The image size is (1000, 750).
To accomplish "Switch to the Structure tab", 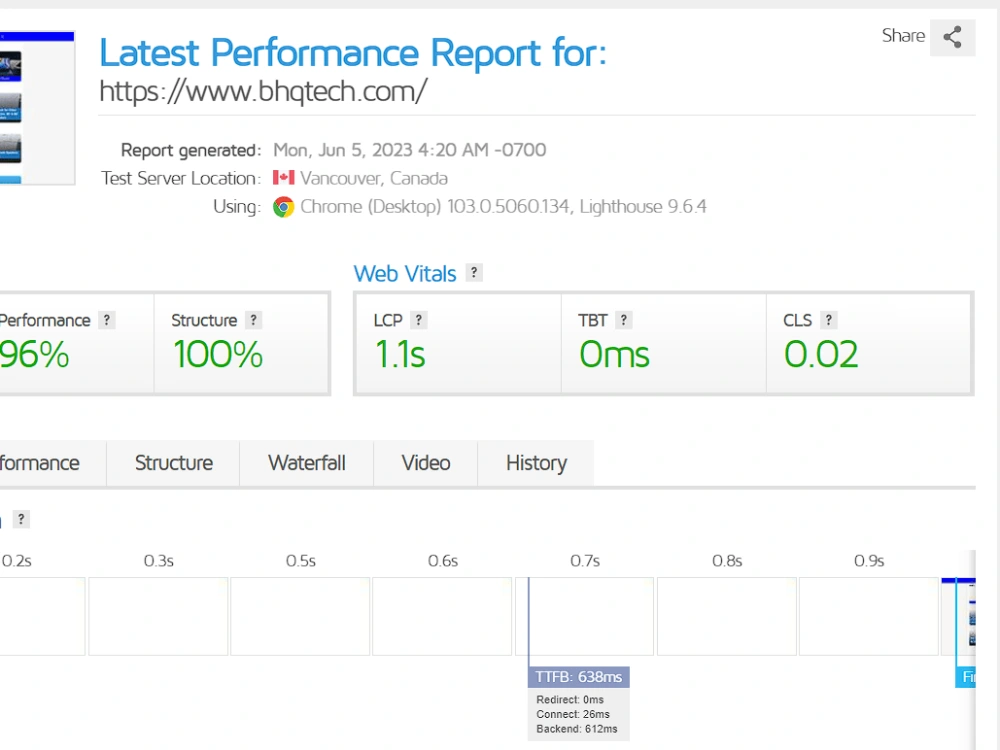I will coord(173,463).
